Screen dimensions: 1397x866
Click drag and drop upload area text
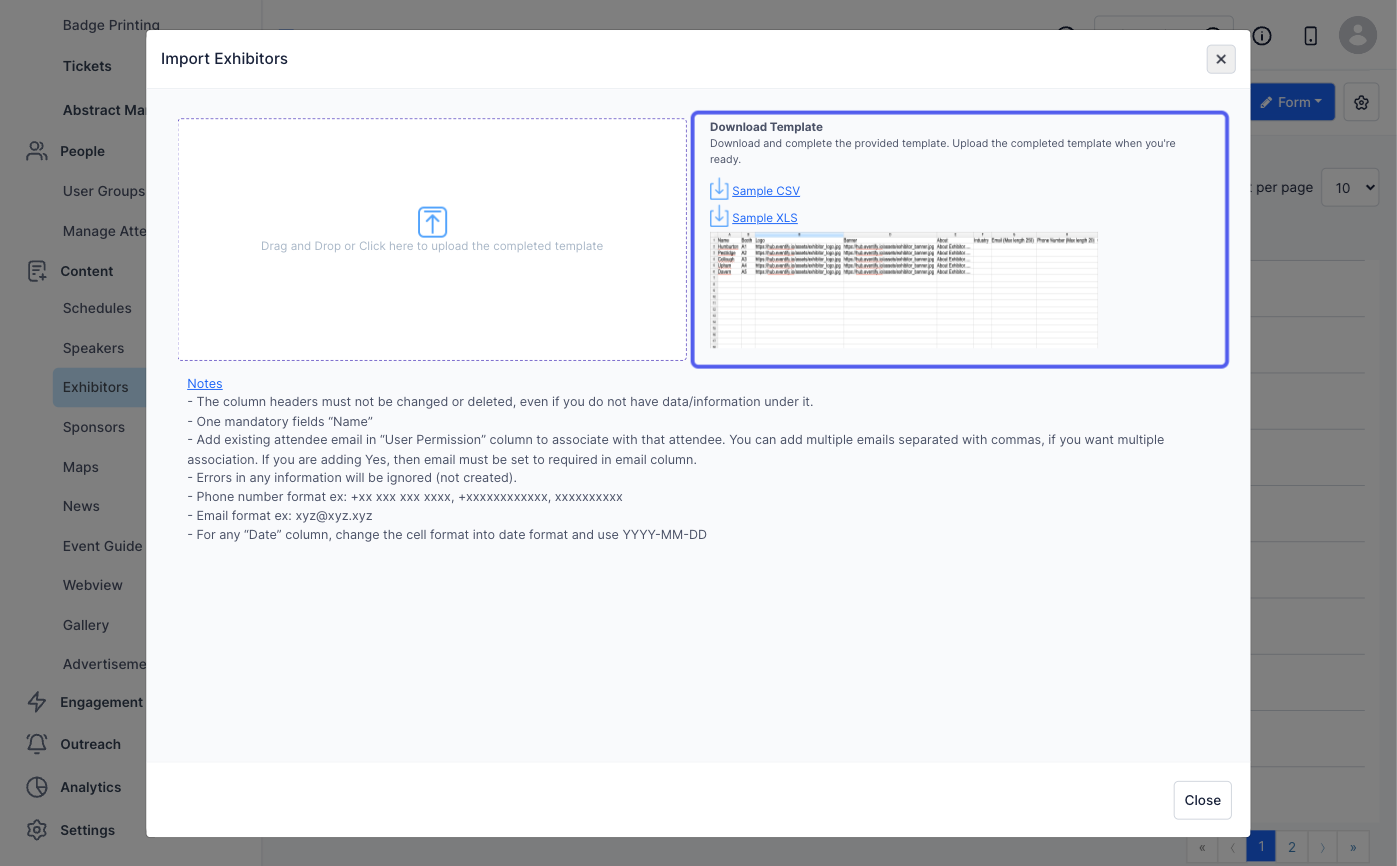432,246
